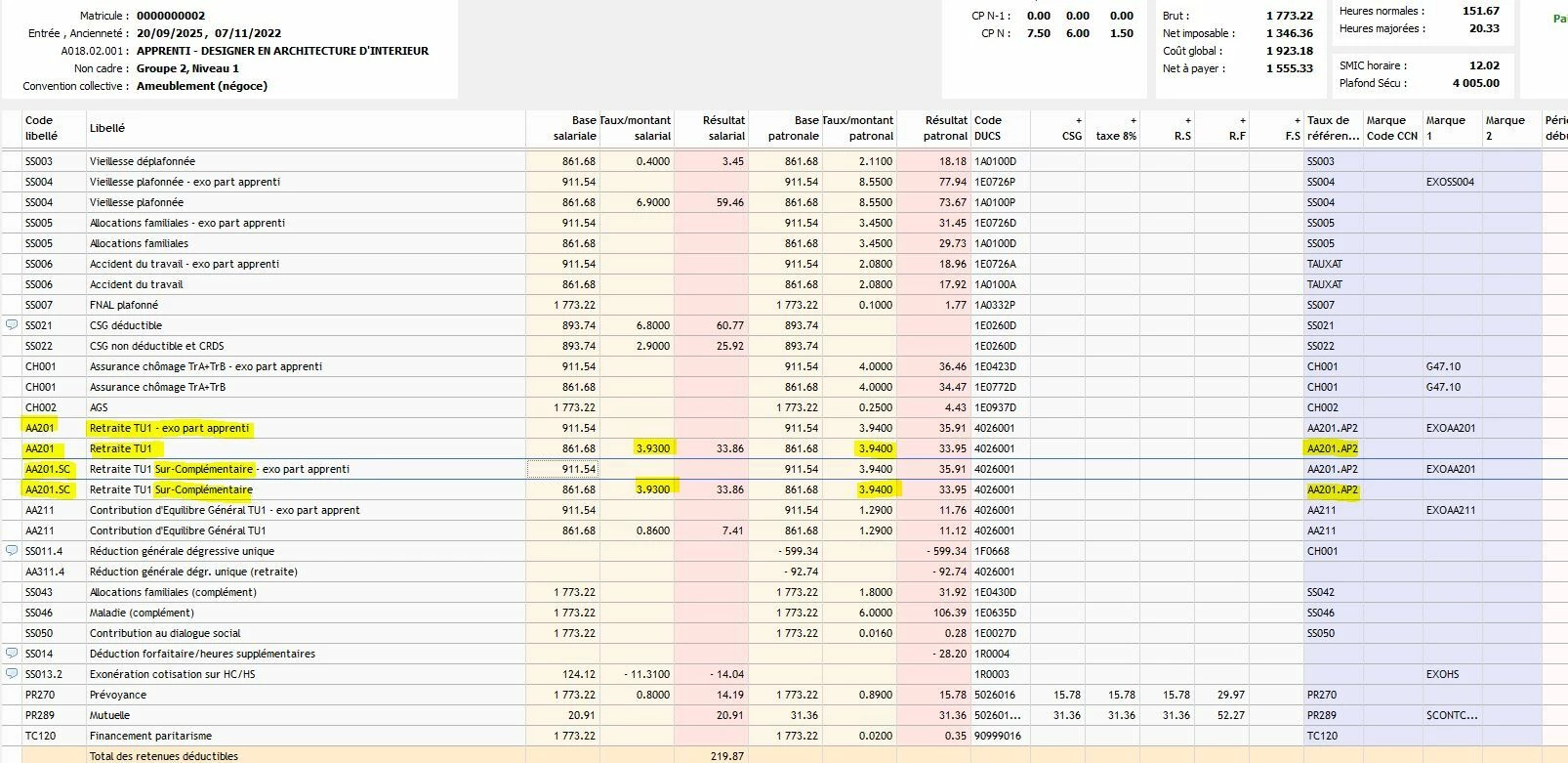
Task: Select the 'CSG non déductible et CRDS' label
Action: (157, 346)
